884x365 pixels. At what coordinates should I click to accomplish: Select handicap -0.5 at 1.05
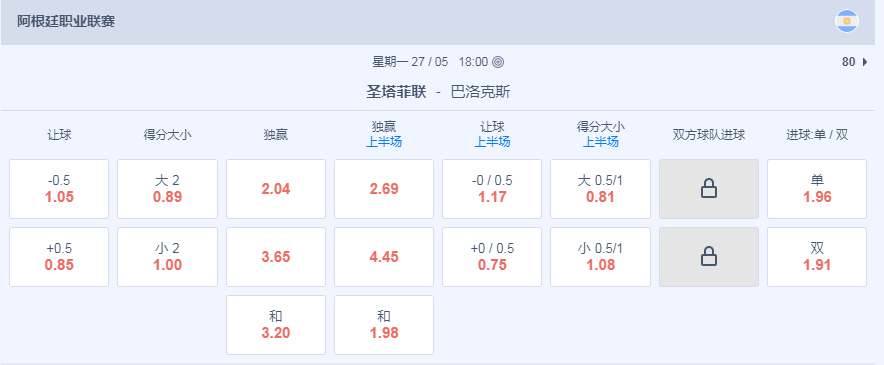(59, 189)
